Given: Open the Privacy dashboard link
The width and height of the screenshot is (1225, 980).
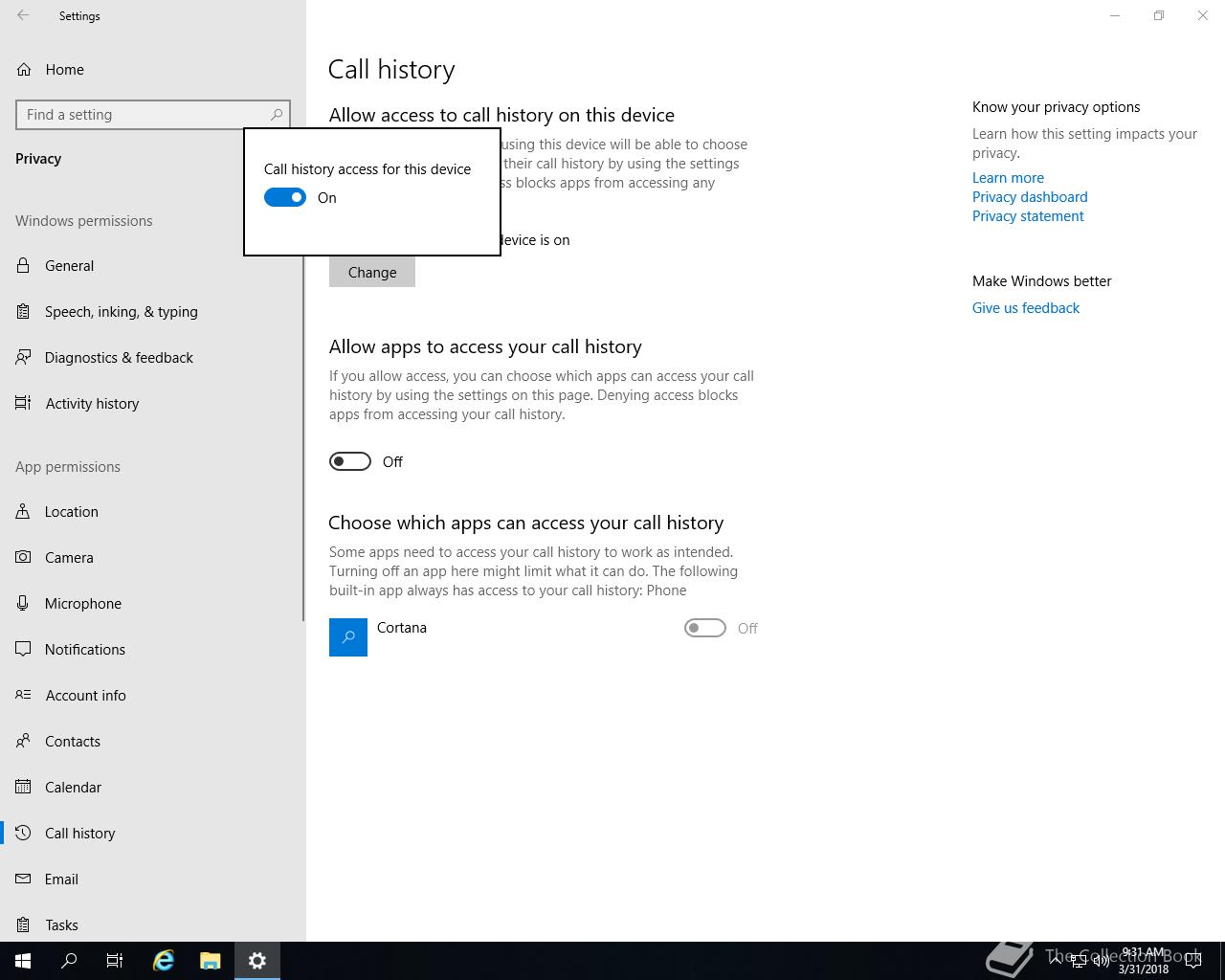Looking at the screenshot, I should 1030,197.
